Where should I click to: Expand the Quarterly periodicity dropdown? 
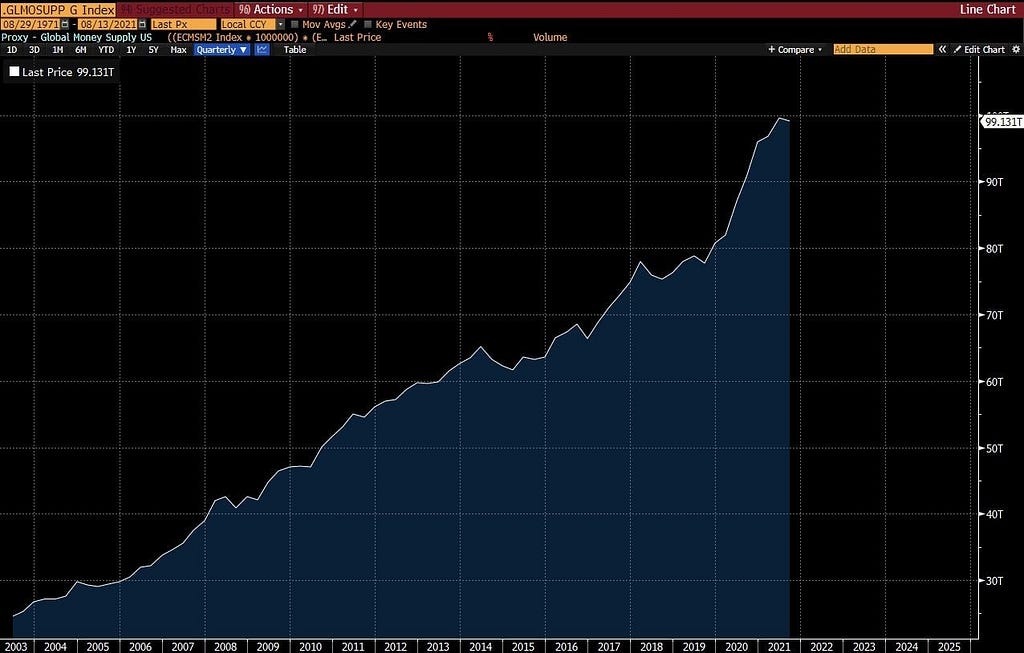pos(222,50)
